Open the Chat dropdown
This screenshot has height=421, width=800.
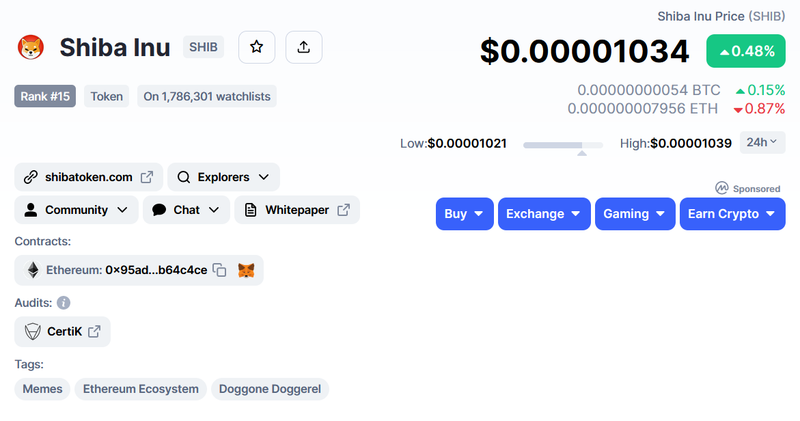(x=186, y=210)
